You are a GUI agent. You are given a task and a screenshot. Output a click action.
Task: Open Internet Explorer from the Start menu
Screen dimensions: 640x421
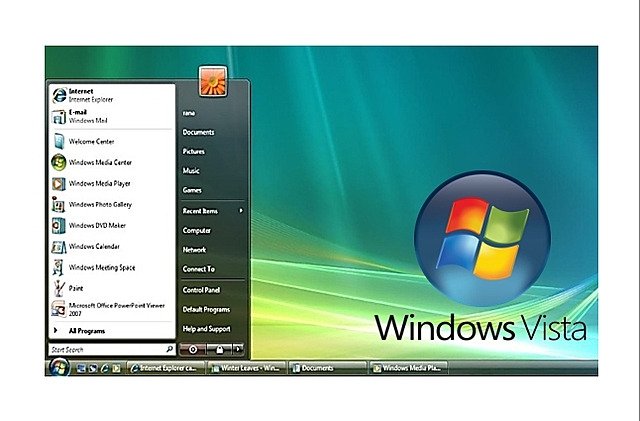pyautogui.click(x=112, y=95)
